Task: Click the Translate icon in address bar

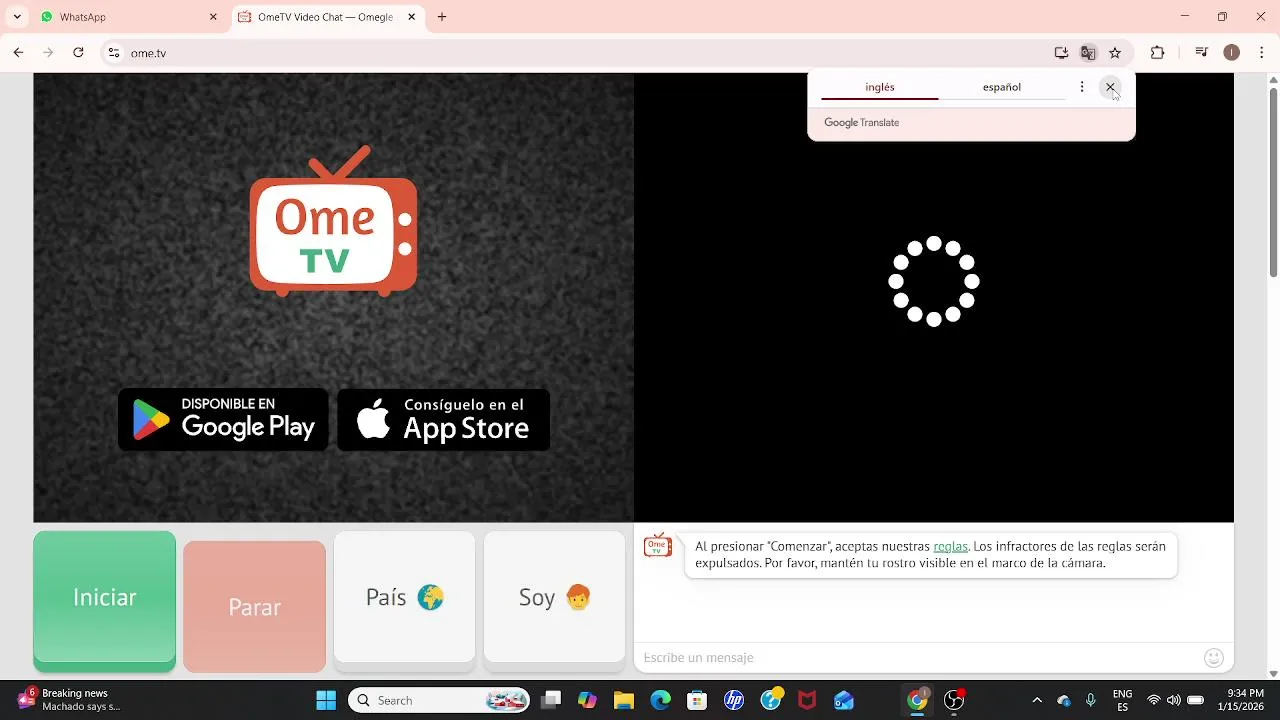Action: pos(1088,53)
